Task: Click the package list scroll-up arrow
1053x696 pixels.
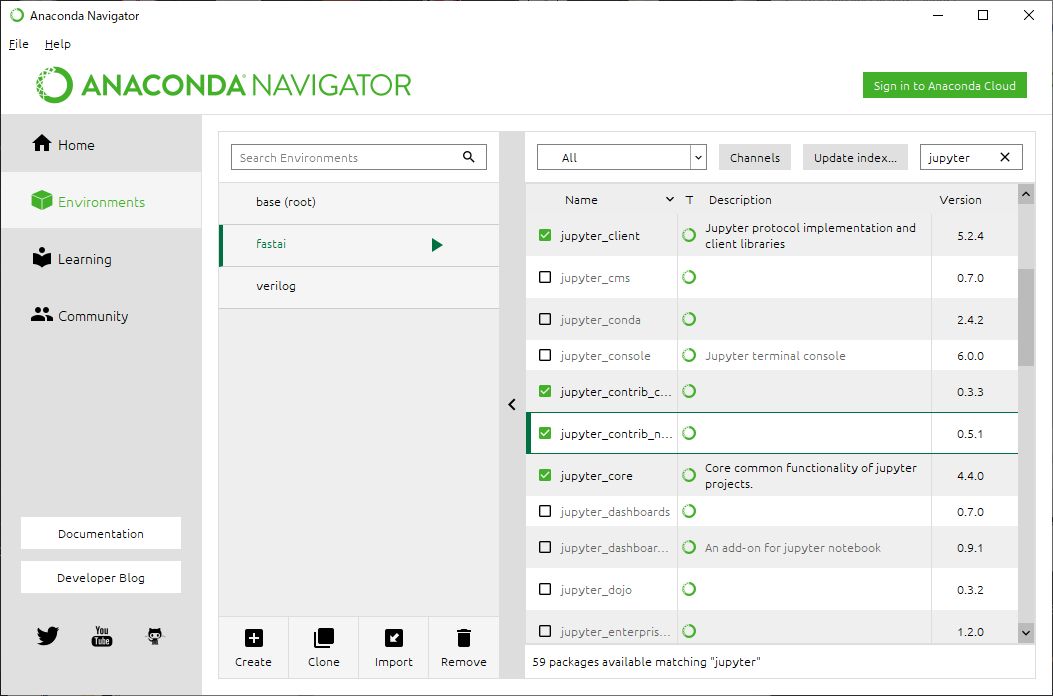Action: pos(1025,194)
